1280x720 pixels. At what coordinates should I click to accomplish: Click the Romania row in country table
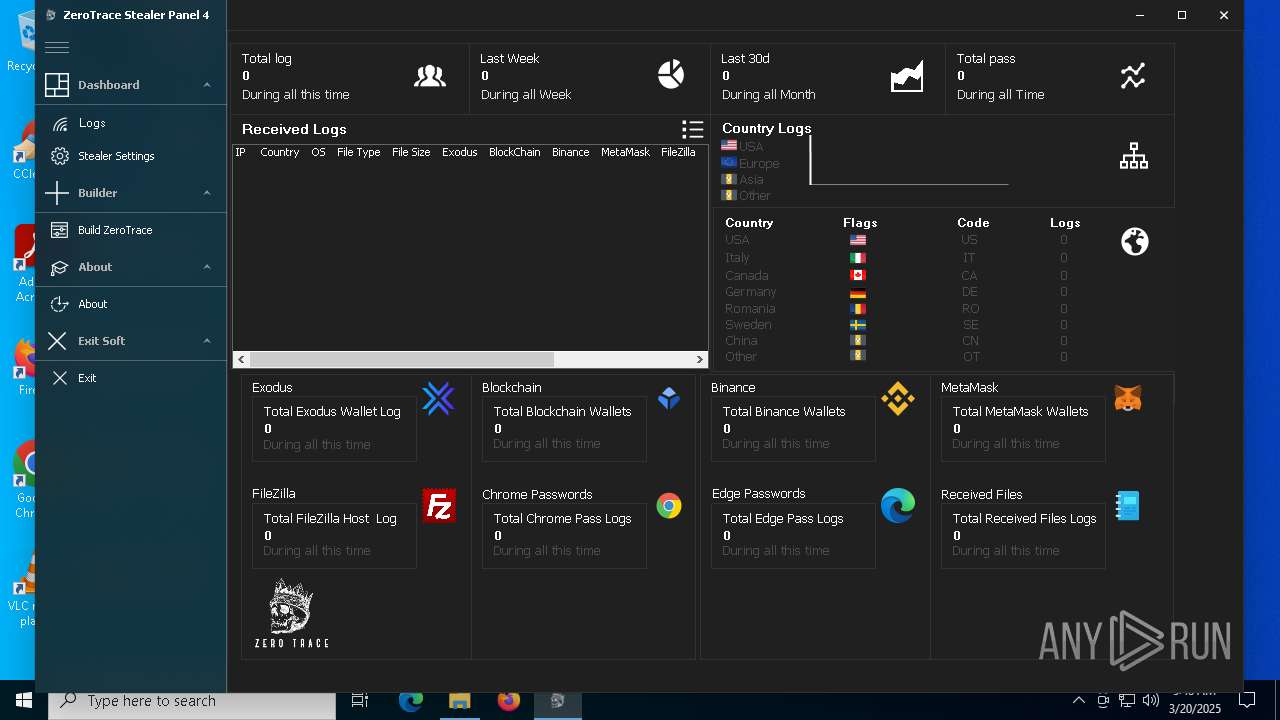[x=897, y=309]
